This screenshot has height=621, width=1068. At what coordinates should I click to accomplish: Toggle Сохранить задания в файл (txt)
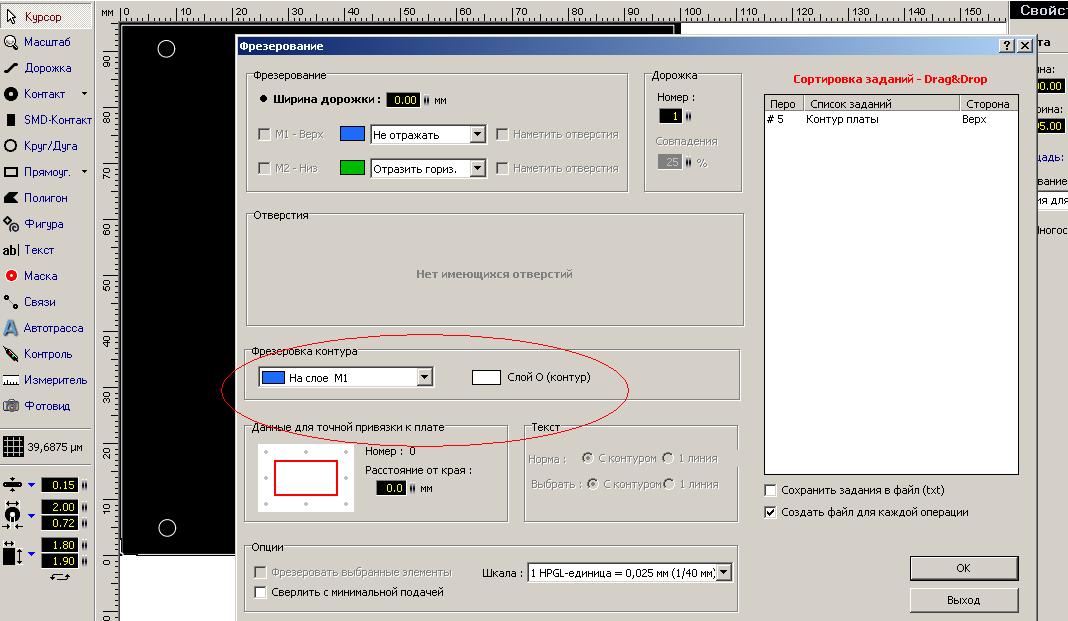click(x=770, y=490)
